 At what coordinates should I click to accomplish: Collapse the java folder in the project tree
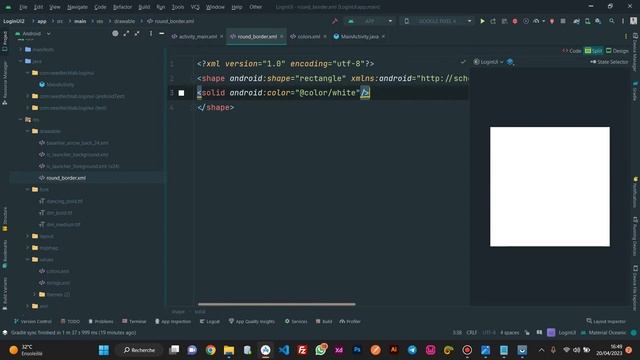click(x=21, y=61)
